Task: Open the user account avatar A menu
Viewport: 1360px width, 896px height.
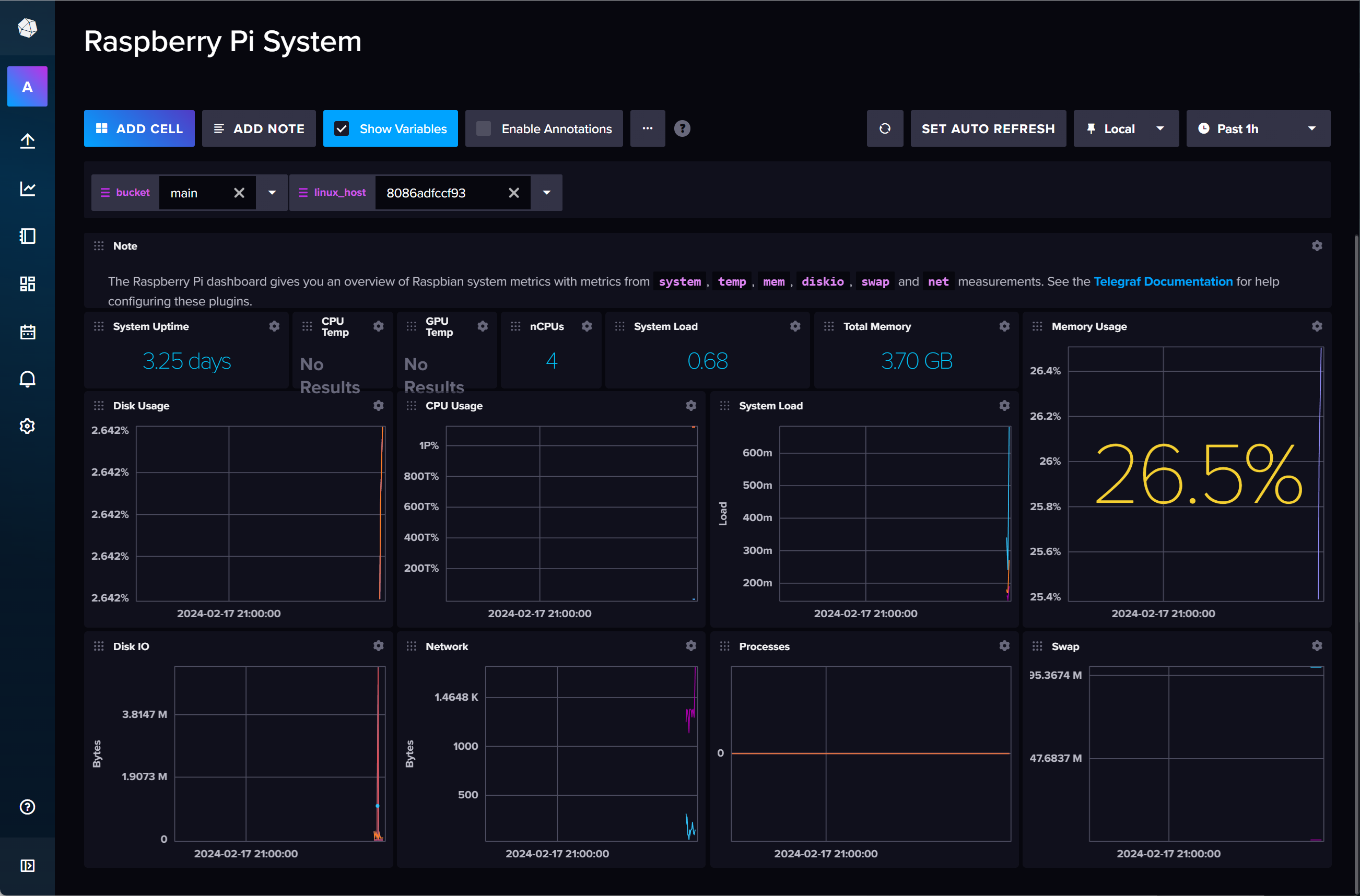Action: click(x=28, y=87)
